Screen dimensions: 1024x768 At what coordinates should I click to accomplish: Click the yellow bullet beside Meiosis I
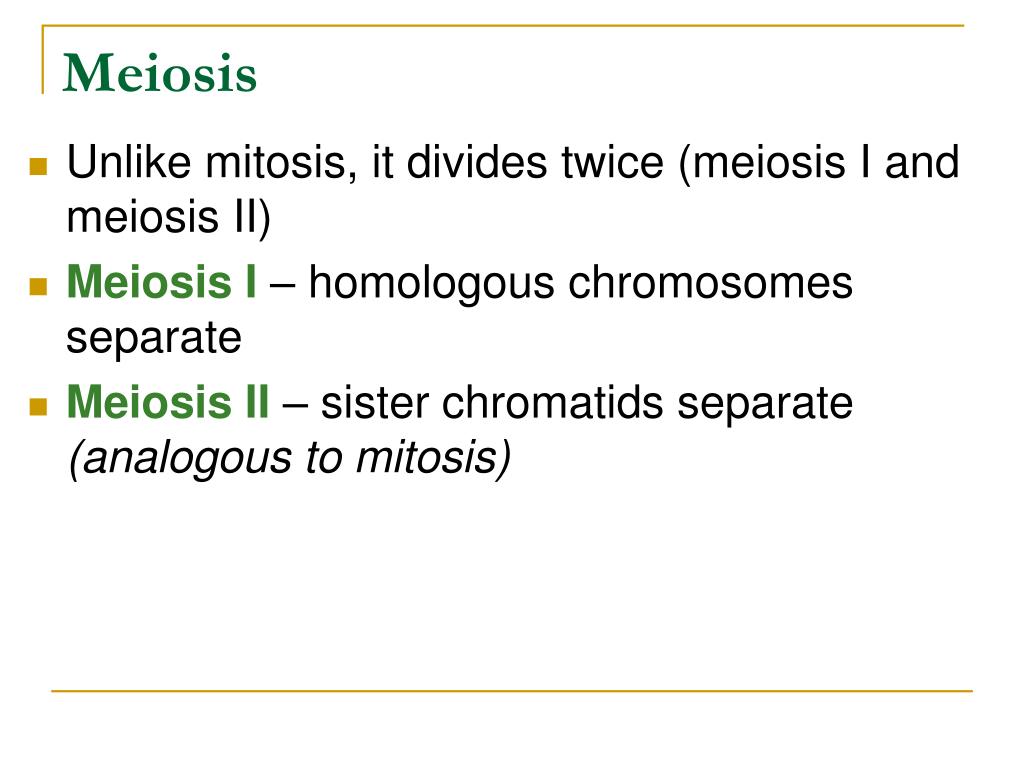39,287
